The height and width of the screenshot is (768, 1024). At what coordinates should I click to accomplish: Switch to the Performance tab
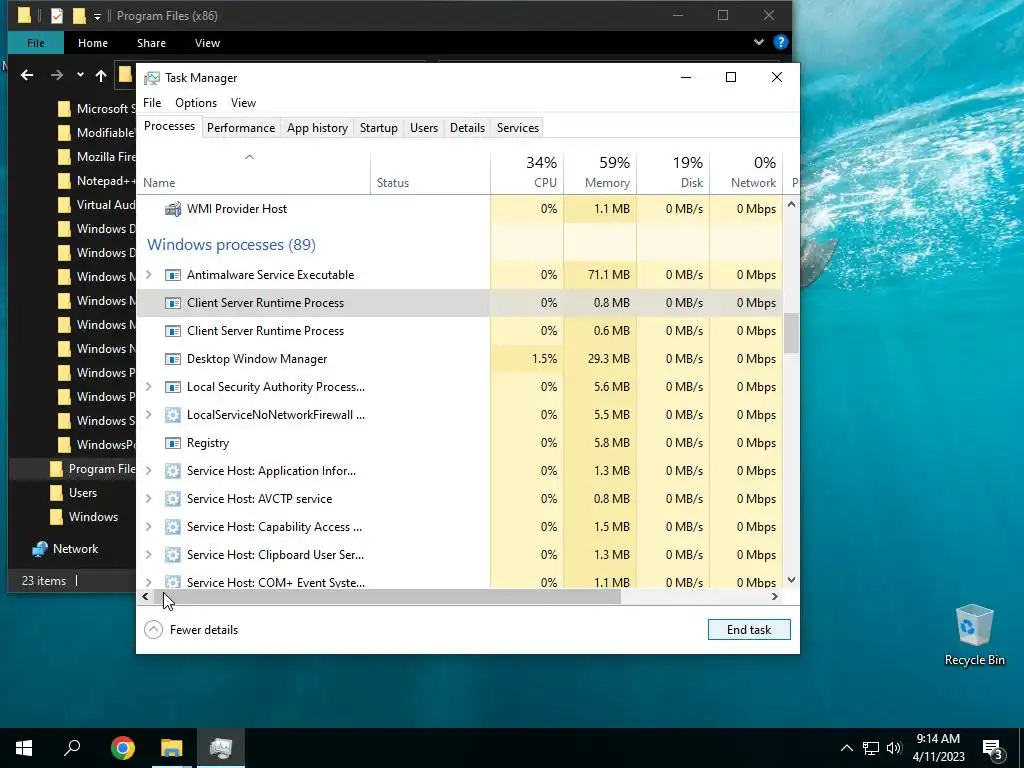coord(241,128)
